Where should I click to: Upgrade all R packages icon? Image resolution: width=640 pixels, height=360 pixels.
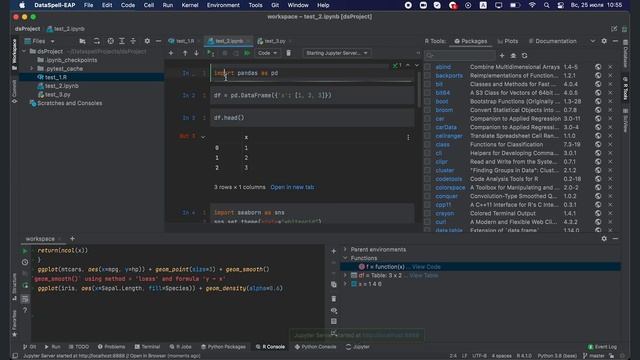click(513, 56)
